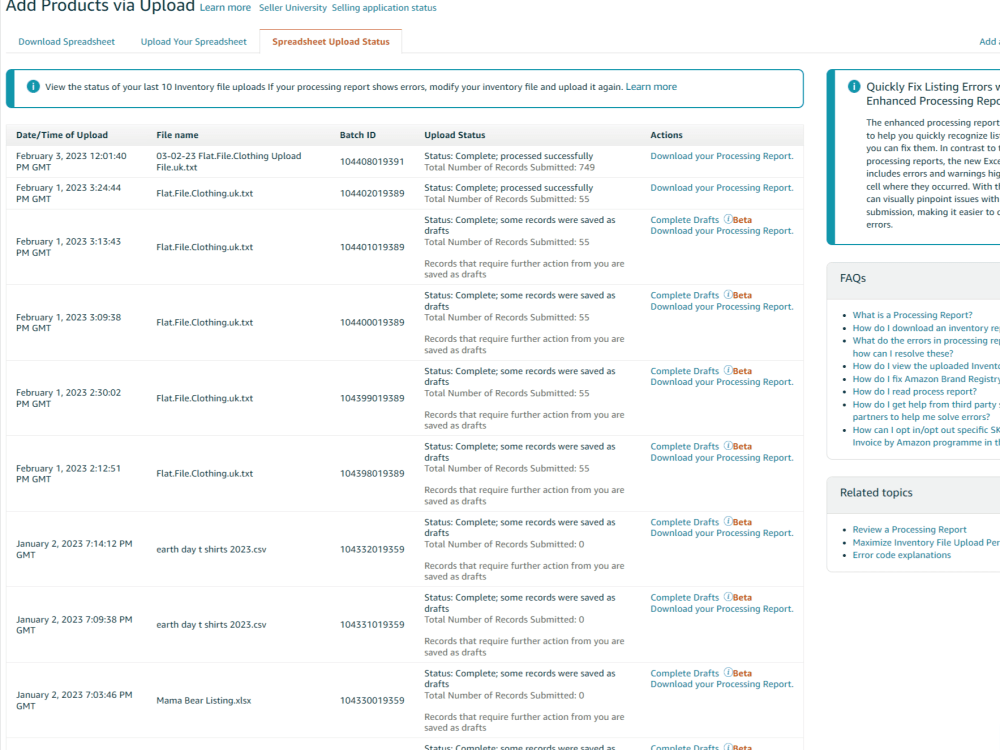Click the Beta info icon for batch 104398019389
The height and width of the screenshot is (750, 1000).
click(728, 446)
